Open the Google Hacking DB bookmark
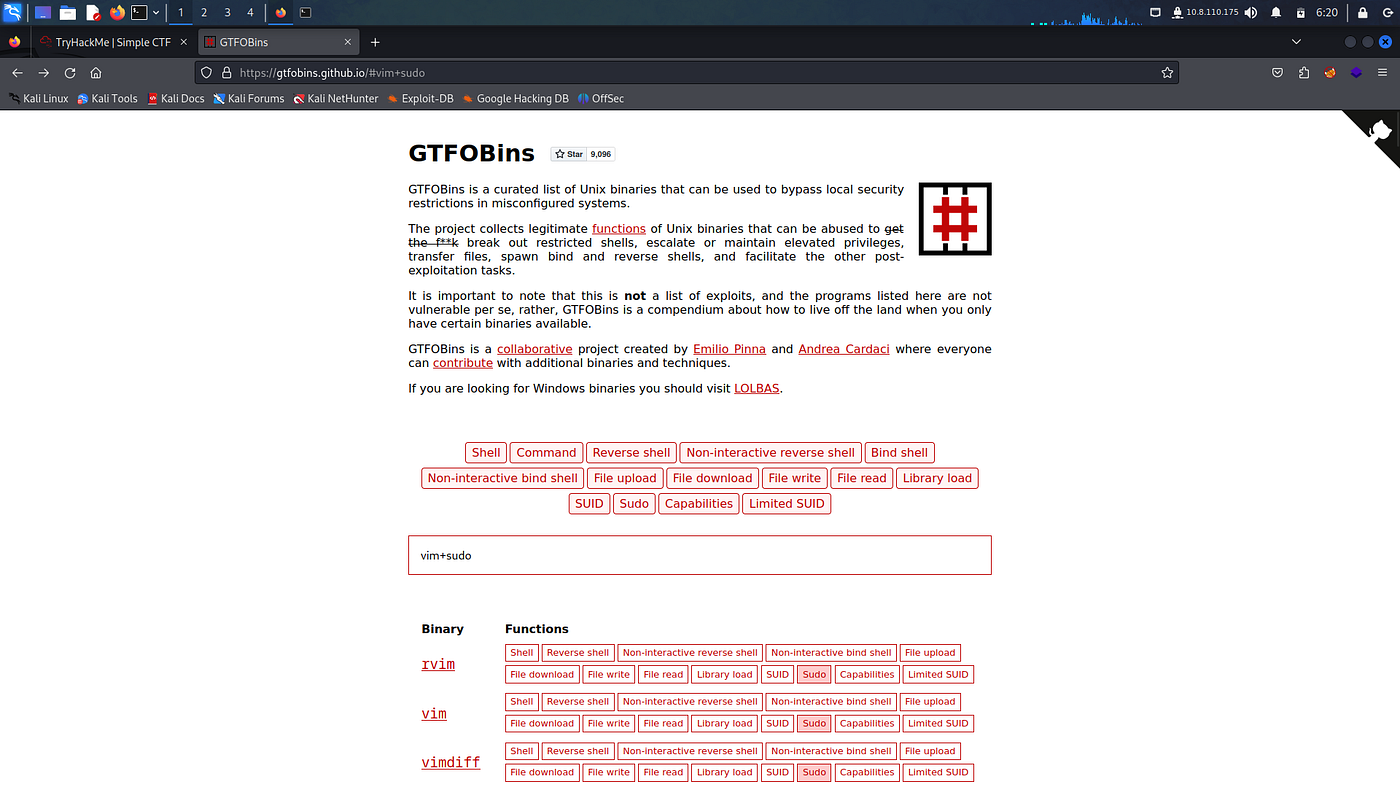Image resolution: width=1400 pixels, height=788 pixels. pos(515,99)
